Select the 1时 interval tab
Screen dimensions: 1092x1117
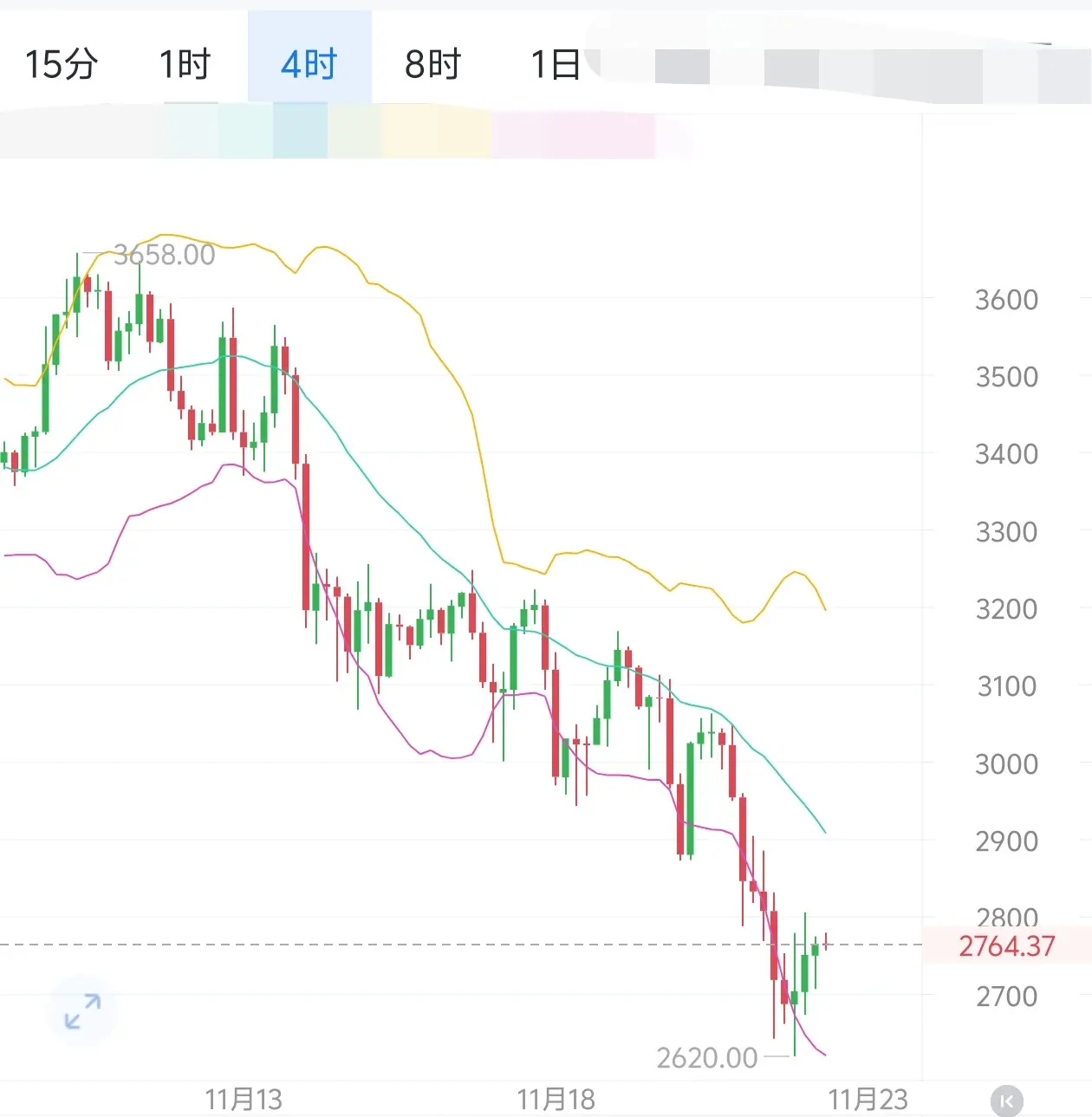click(x=185, y=64)
